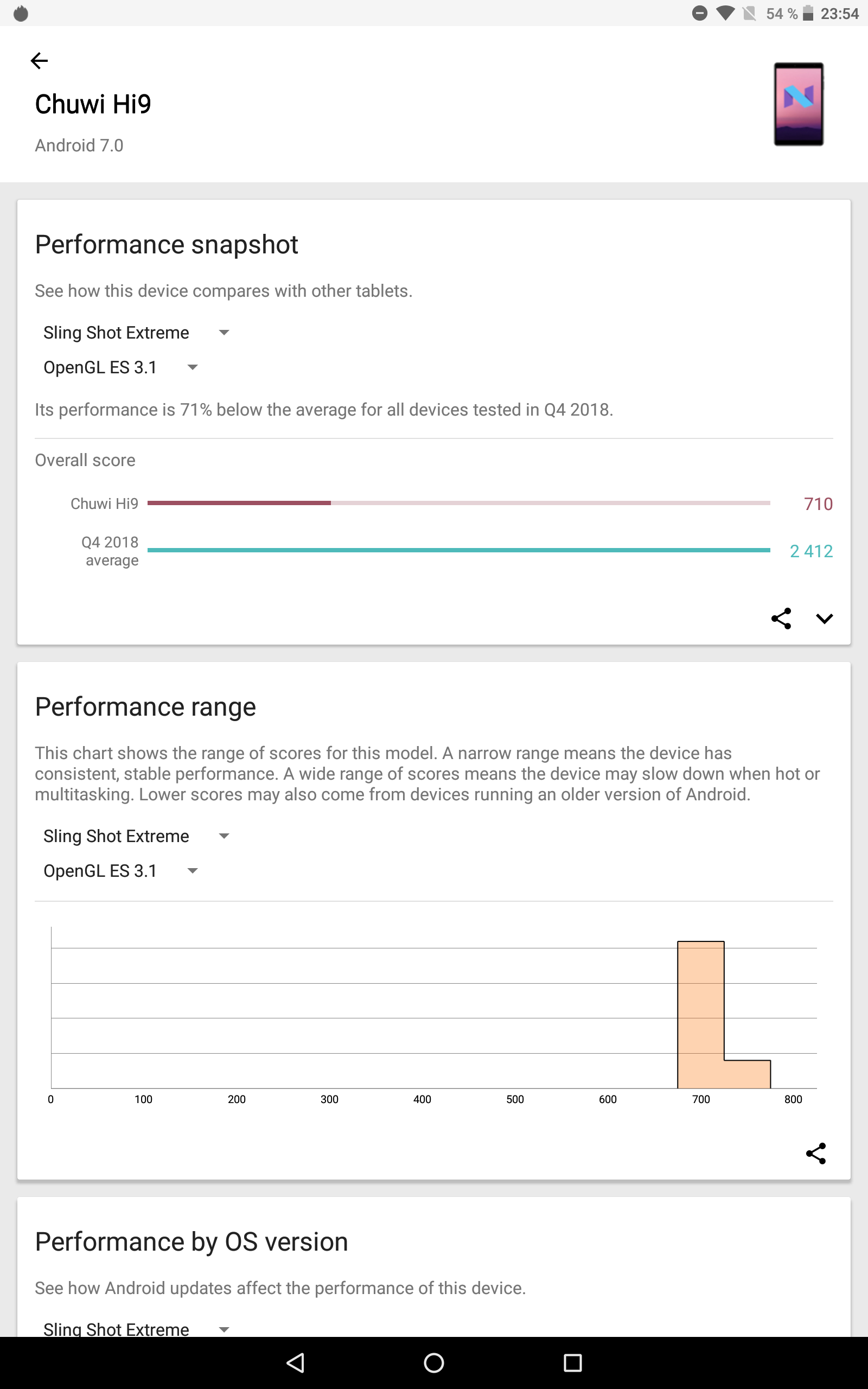Tap the Chuwi Hi9 score value 710
Screen dimensions: 868x1389
(818, 504)
